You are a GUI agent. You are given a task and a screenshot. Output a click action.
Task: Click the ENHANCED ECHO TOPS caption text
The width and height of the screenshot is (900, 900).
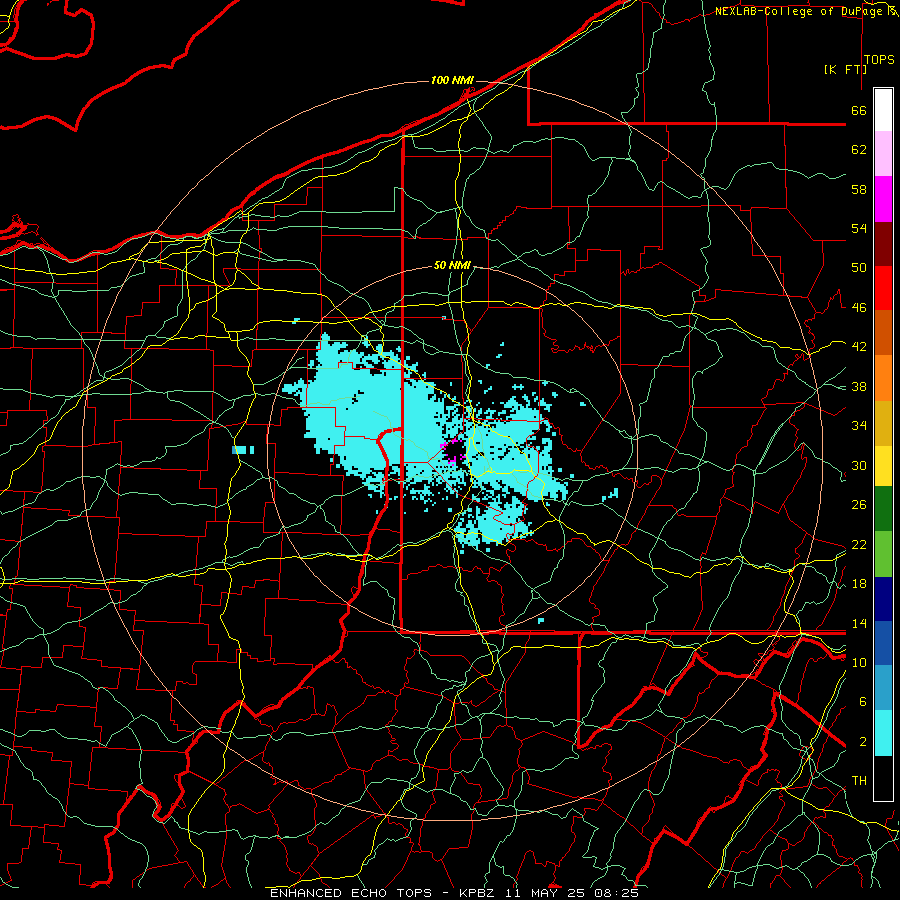[351, 893]
